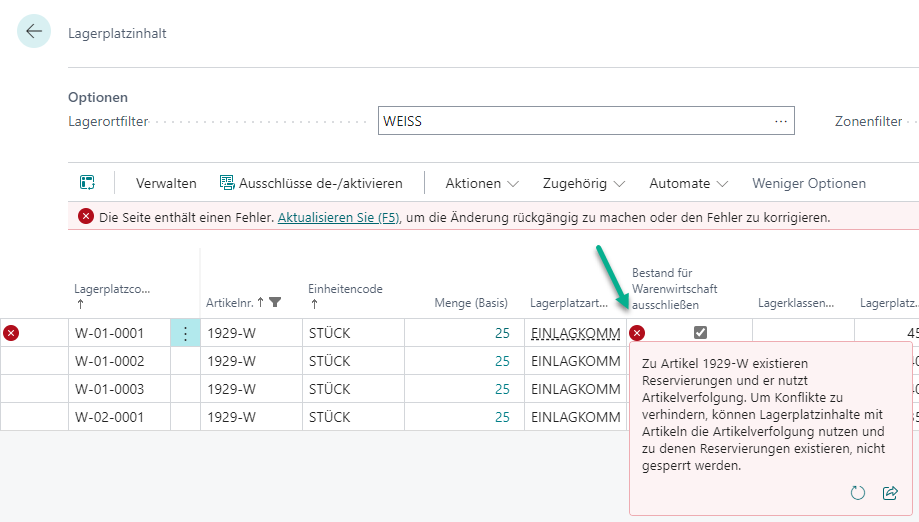This screenshot has width=919, height=522.
Task: Click the cell validation error icon
Action: [637, 333]
